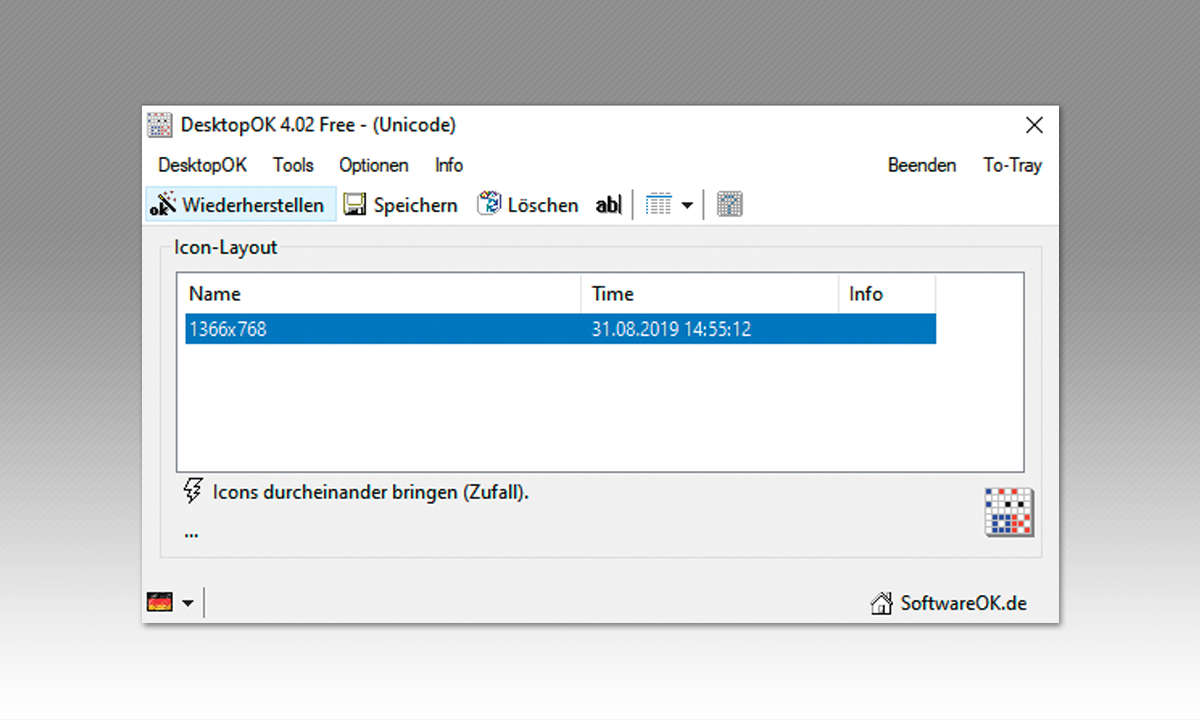
Task: Open the dropdown arrow beside list view icon
Action: (687, 206)
